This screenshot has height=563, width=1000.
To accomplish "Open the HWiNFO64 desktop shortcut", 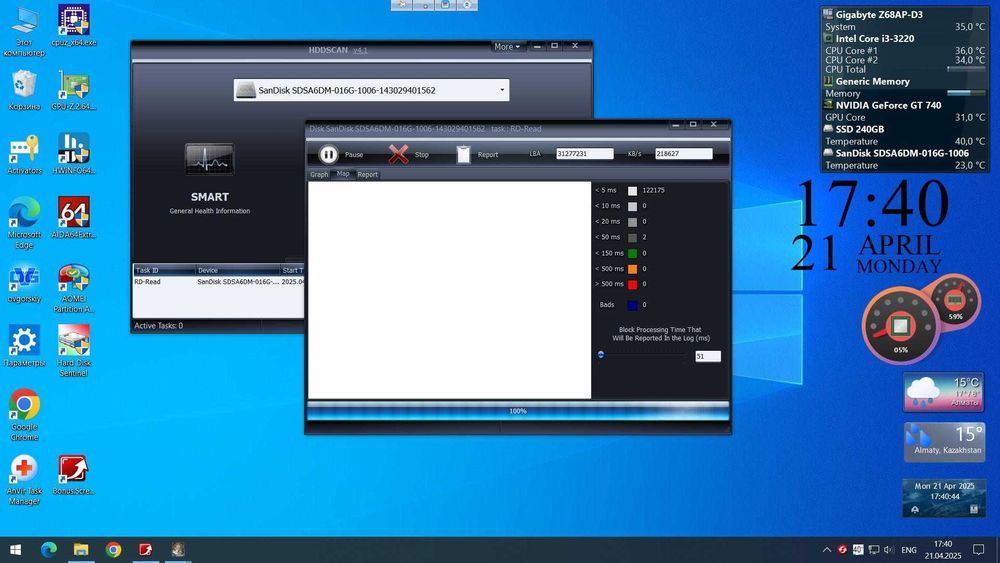I will [x=74, y=155].
